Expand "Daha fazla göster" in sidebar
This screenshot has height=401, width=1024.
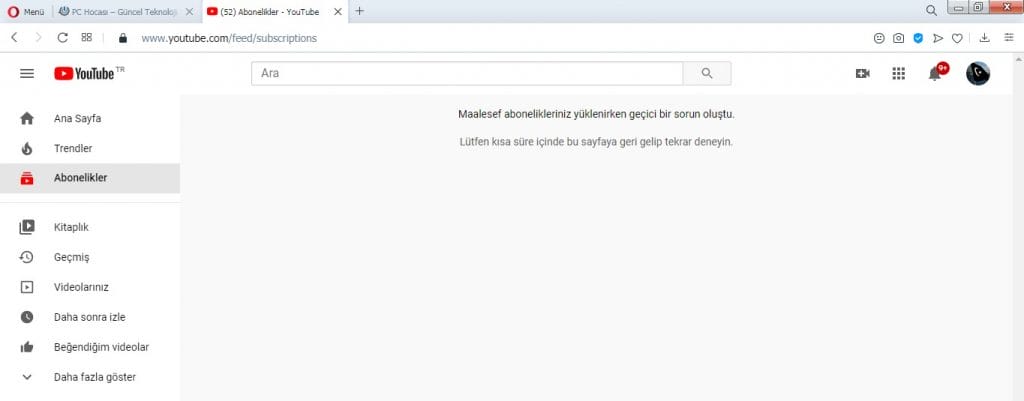(94, 377)
